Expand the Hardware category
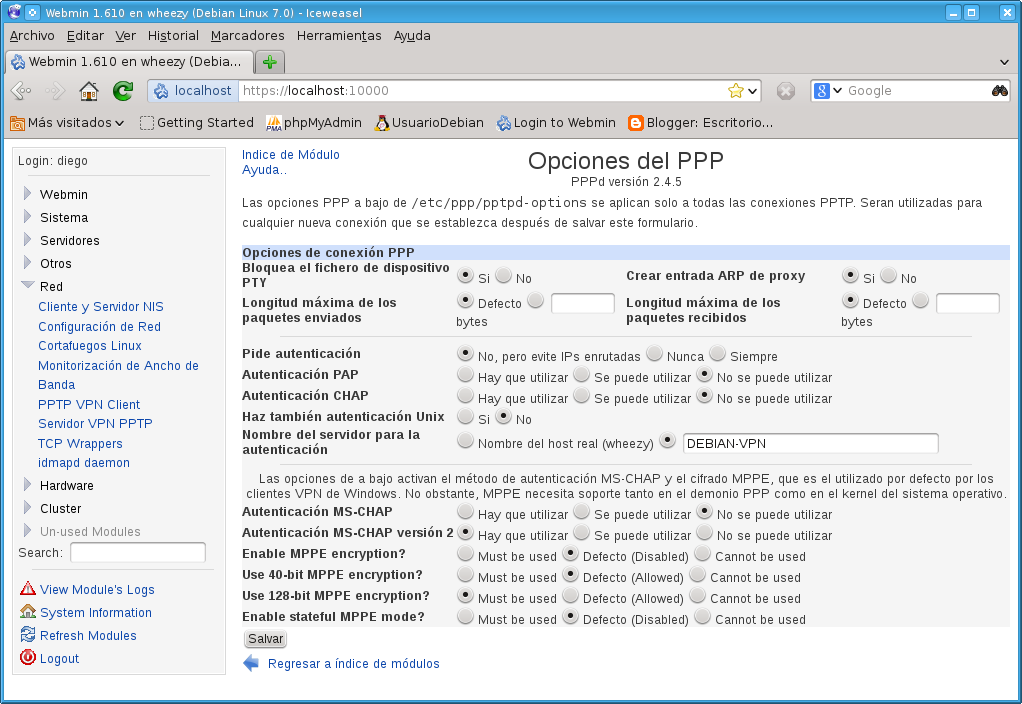 click(x=27, y=484)
